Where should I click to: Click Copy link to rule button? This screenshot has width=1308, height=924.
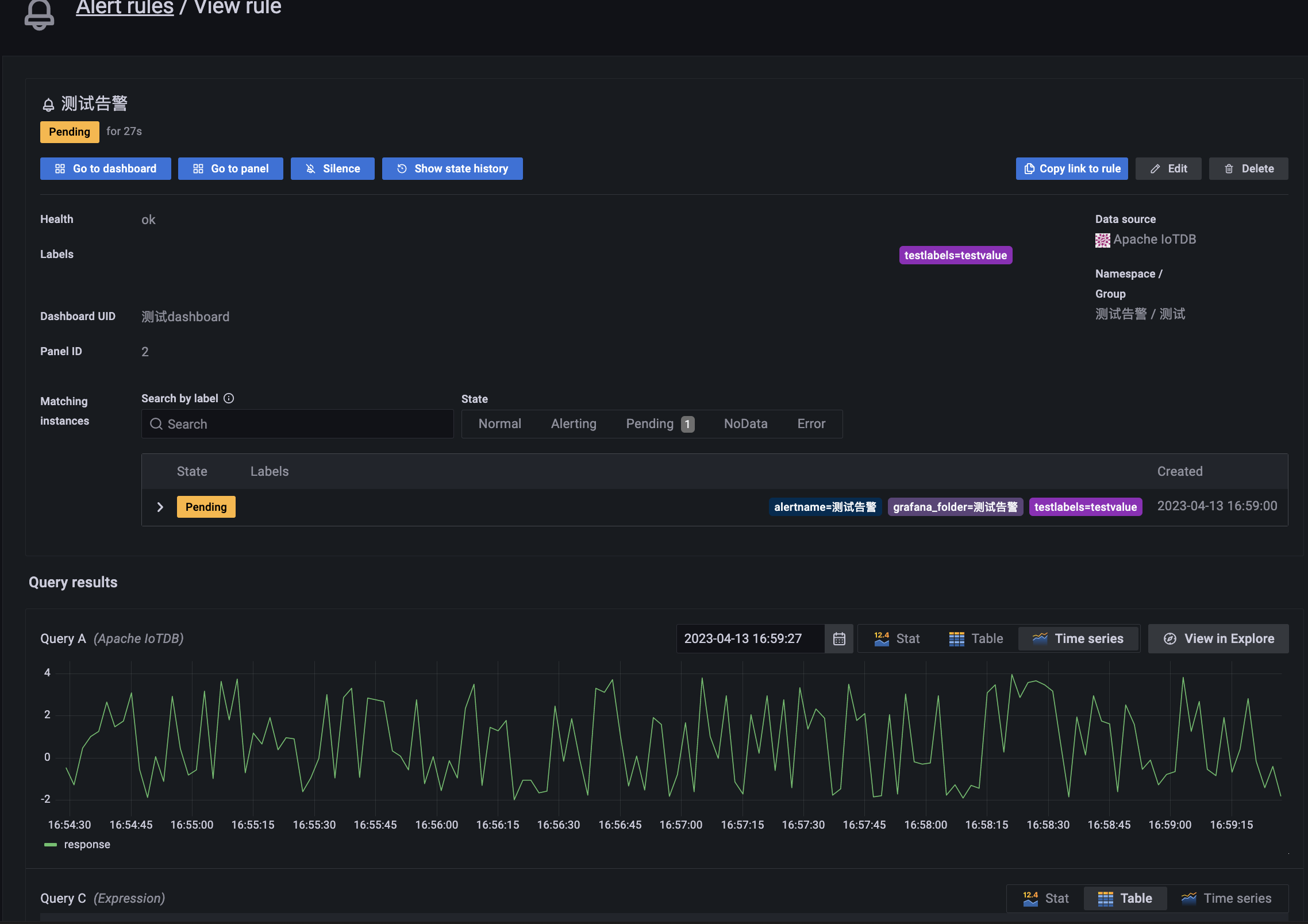(1071, 168)
